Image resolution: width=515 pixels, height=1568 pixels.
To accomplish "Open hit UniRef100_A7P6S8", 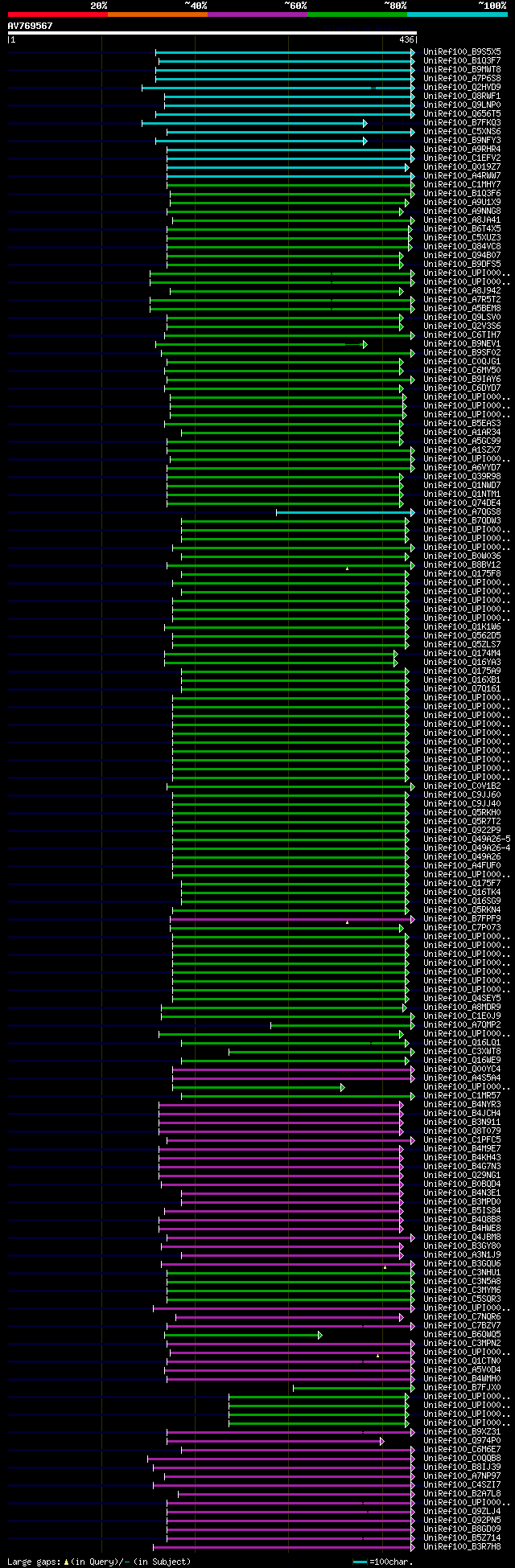I will click(462, 78).
